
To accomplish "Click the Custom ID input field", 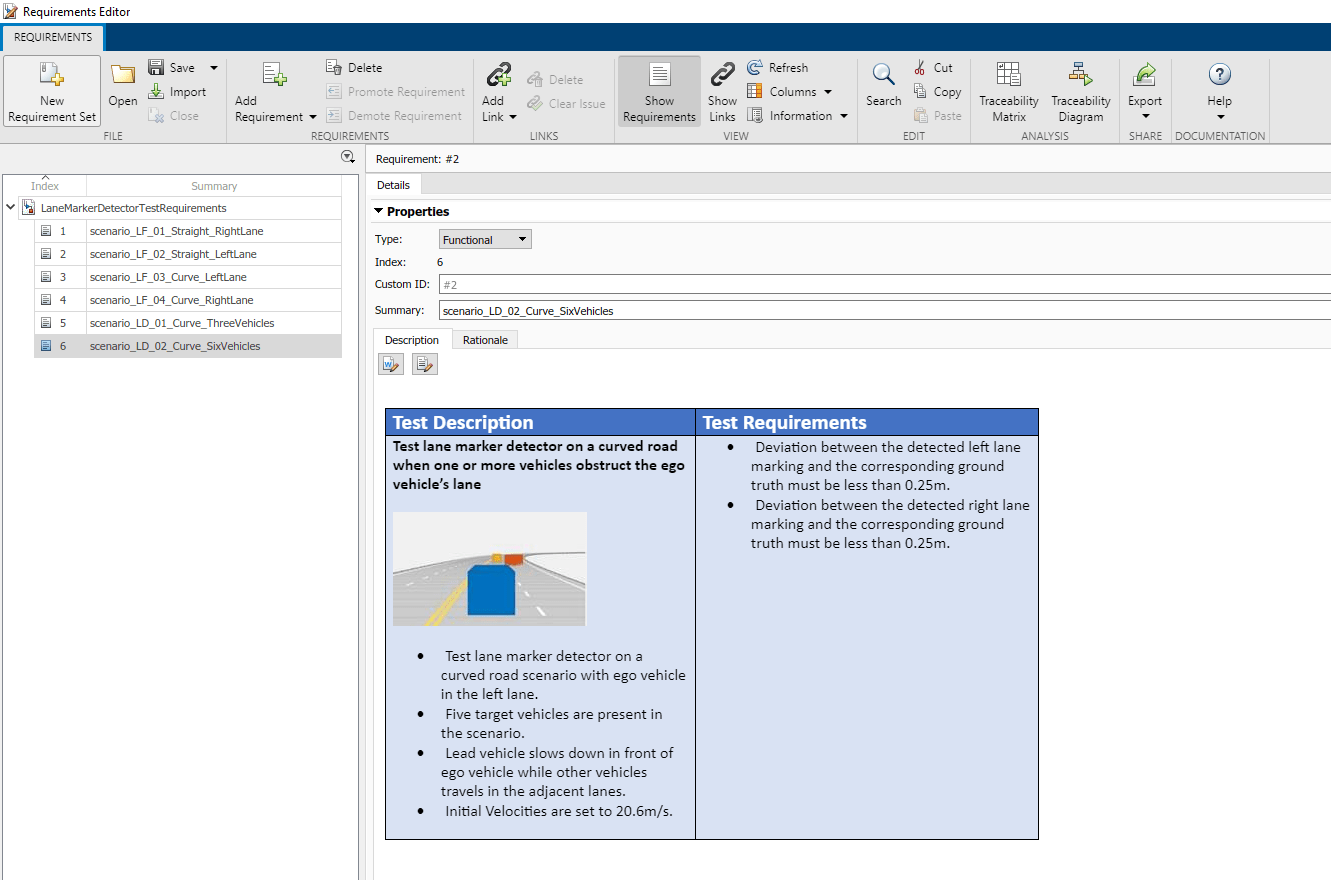I will (880, 285).
